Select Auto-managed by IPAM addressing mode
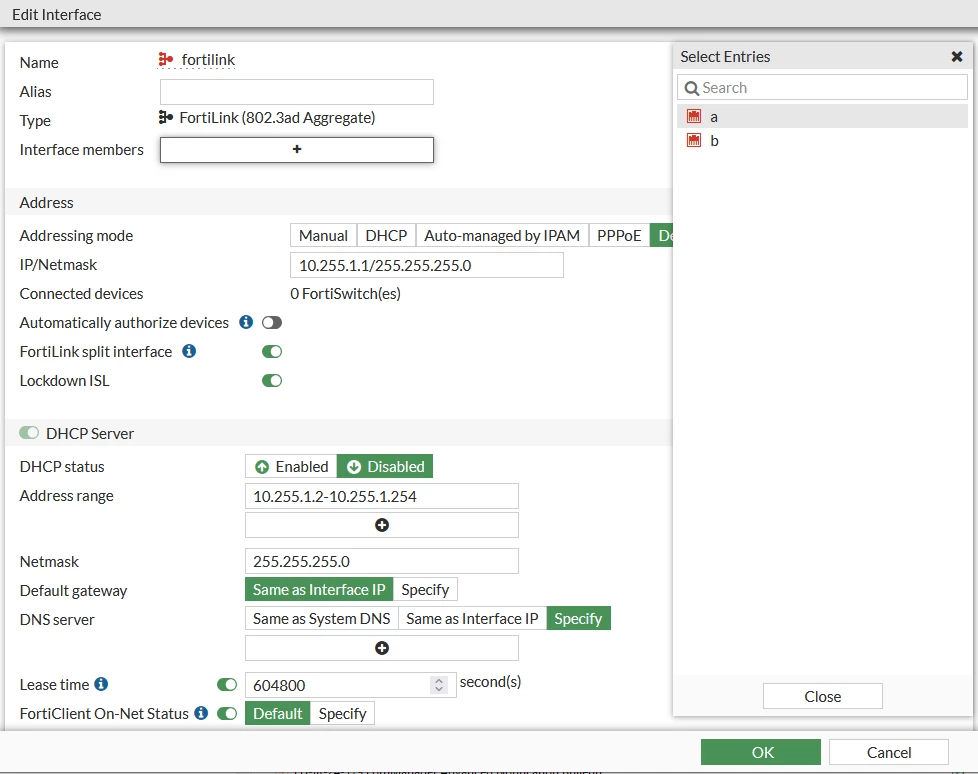 coord(502,236)
